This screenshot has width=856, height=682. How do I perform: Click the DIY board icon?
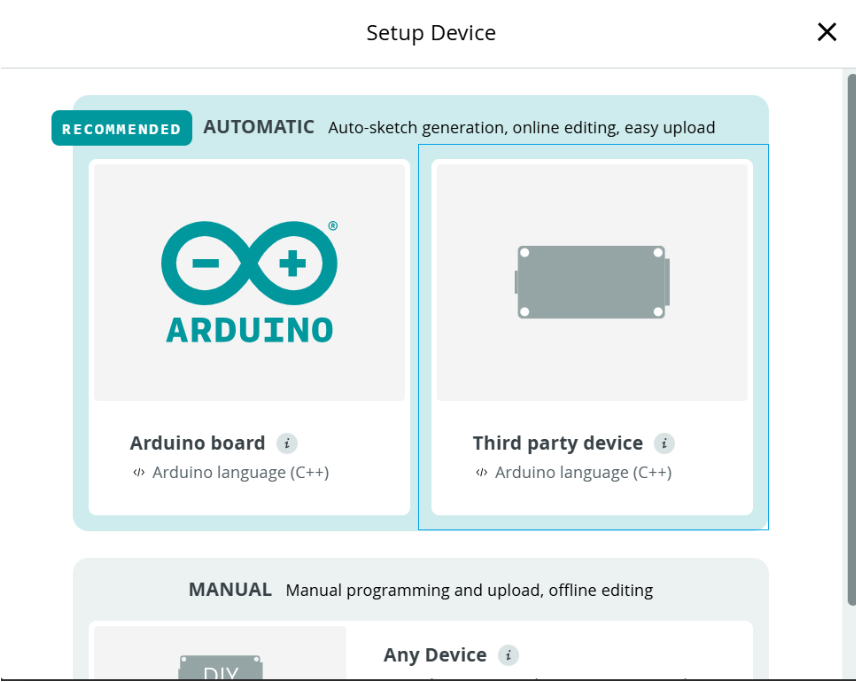pyautogui.click(x=221, y=667)
